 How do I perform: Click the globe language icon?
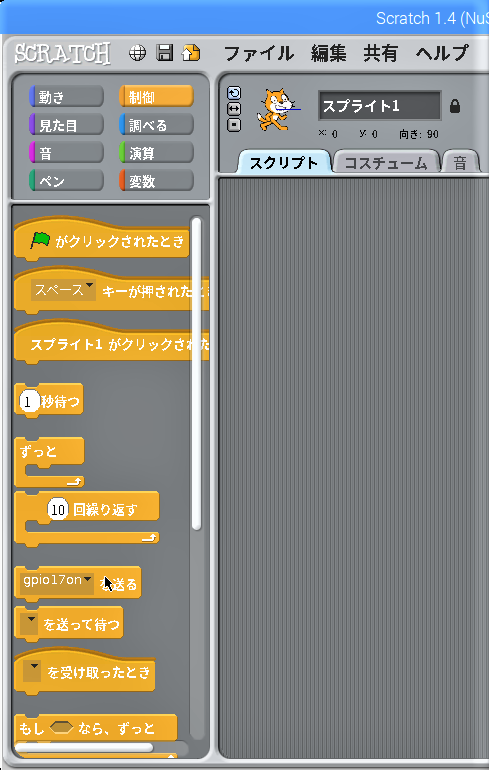click(x=137, y=53)
